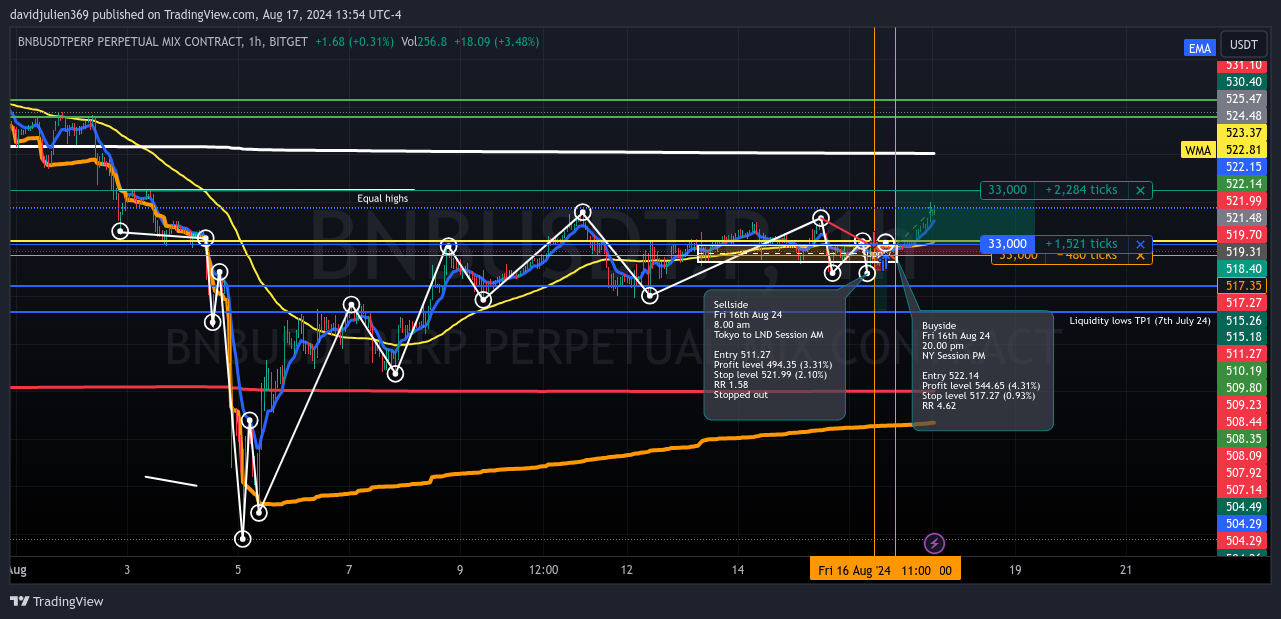1281x619 pixels.
Task: Click the BNBUSDTPERP PERPETUAL MIX CONTRACT title
Action: click(x=130, y=41)
